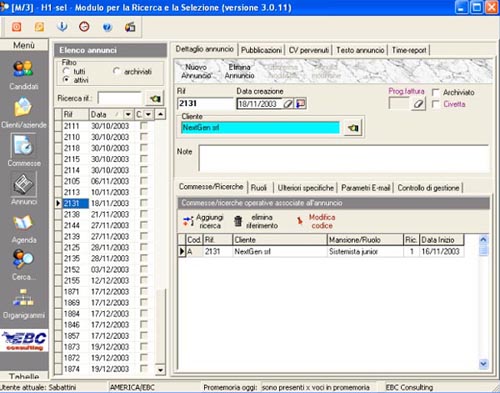Viewport: 500px width, 393px height.
Task: Click the exit door toolbar icon
Action: 130,27
